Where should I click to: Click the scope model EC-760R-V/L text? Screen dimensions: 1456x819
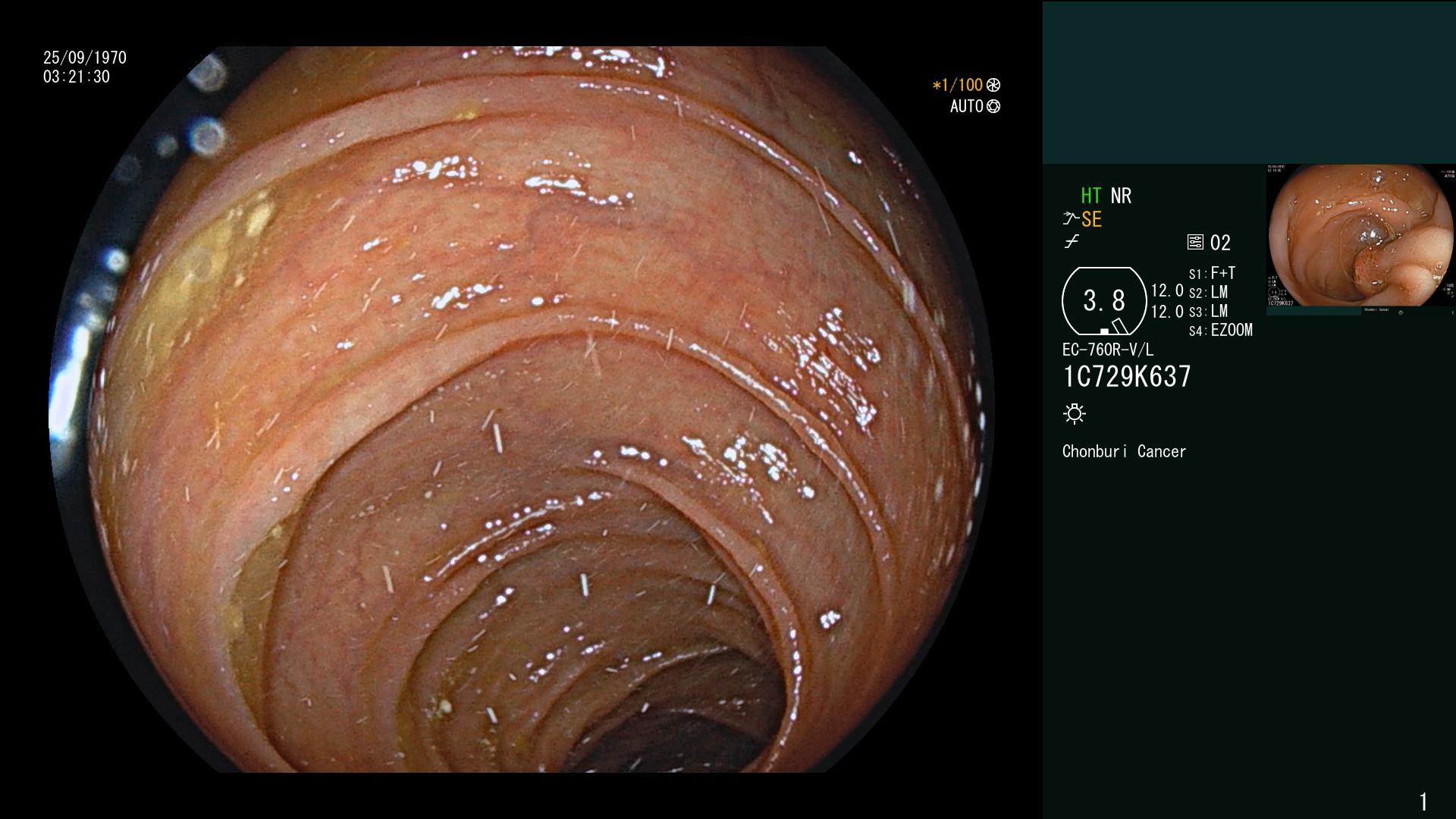(1108, 350)
